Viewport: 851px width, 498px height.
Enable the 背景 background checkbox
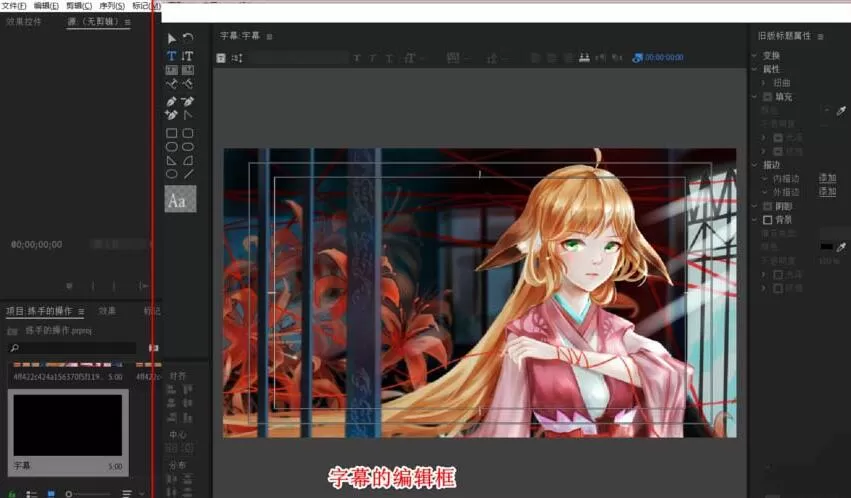coord(767,220)
